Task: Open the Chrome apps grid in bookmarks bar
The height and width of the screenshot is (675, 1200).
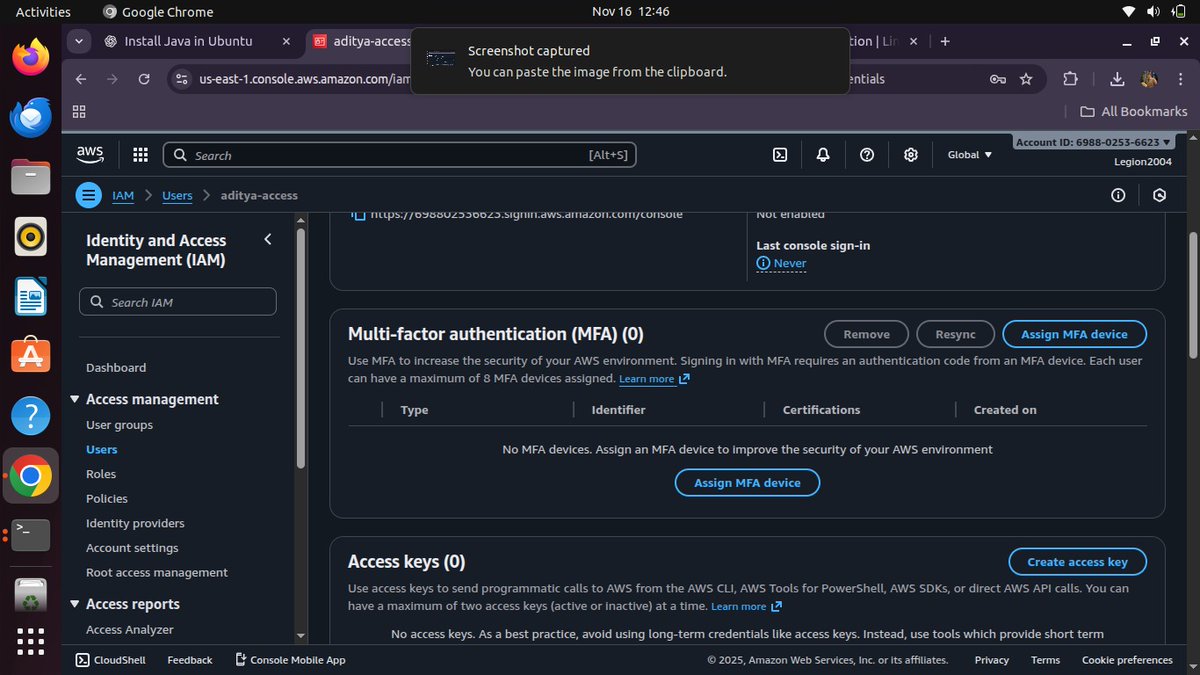Action: pos(79,111)
